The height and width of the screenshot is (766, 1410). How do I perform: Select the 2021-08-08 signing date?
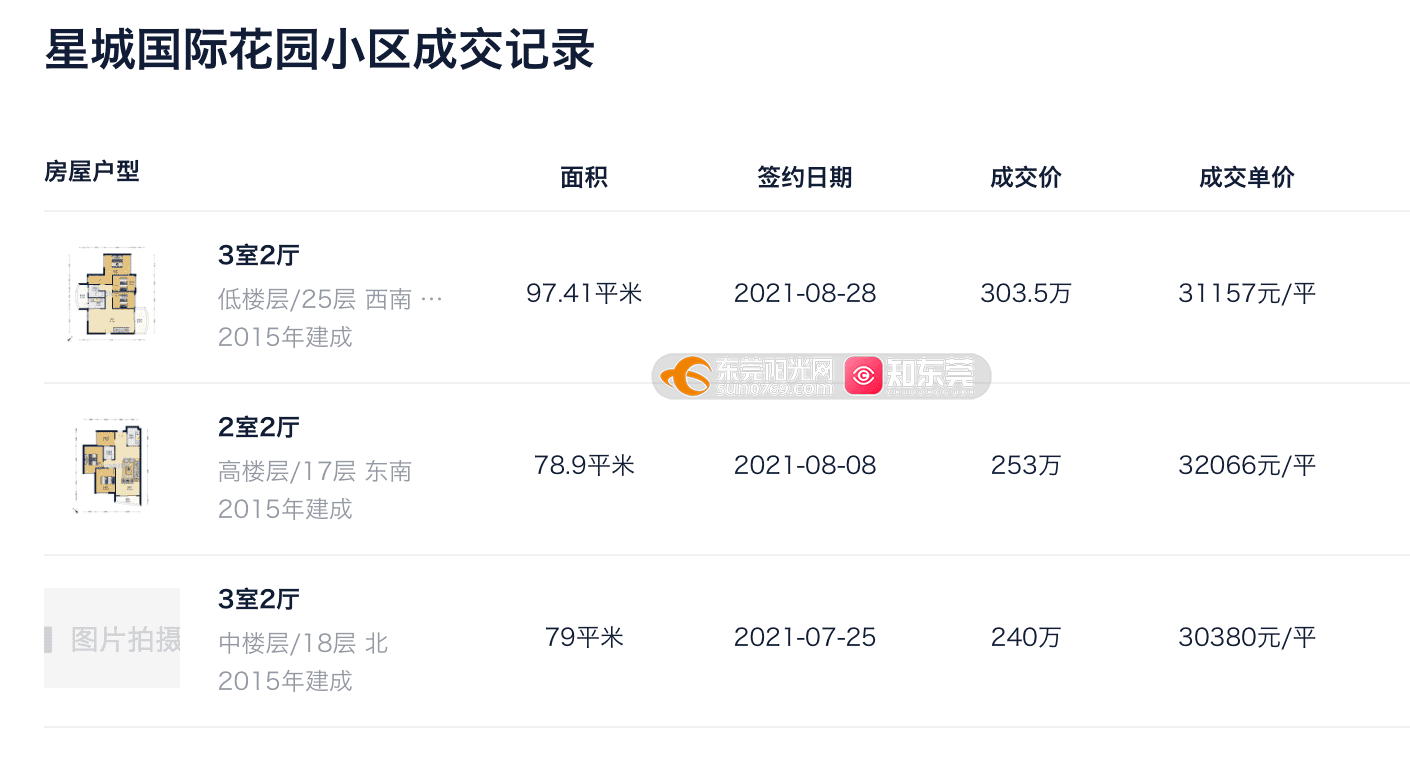[x=805, y=465]
